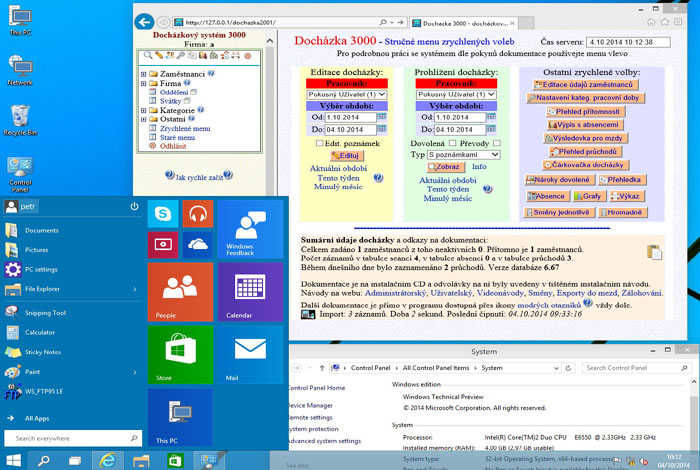Click the blue help icon after 'modrých otazníků'
The width and height of the screenshot is (700, 470).
pos(588,303)
